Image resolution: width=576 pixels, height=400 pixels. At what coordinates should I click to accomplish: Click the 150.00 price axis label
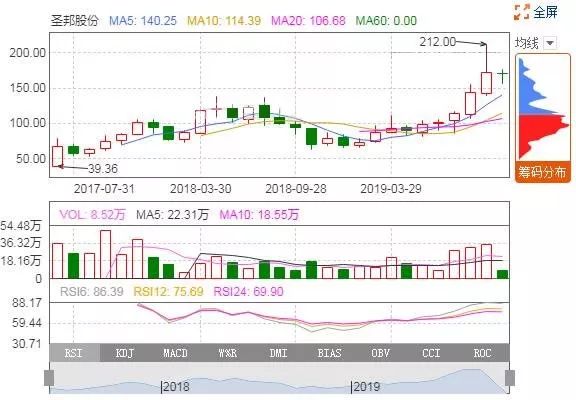click(x=28, y=88)
